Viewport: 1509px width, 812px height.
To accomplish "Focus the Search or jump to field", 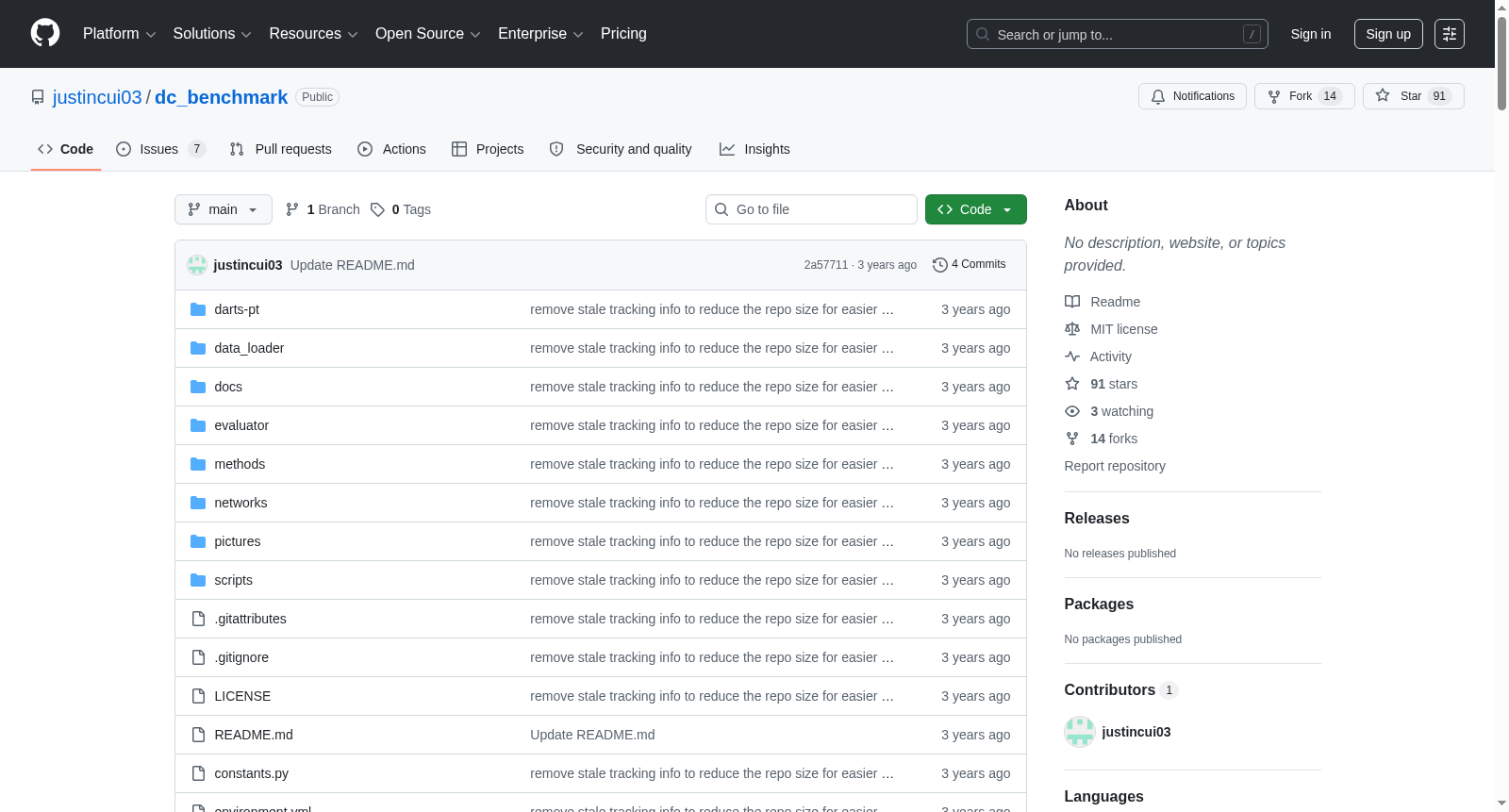I will 1118,34.
